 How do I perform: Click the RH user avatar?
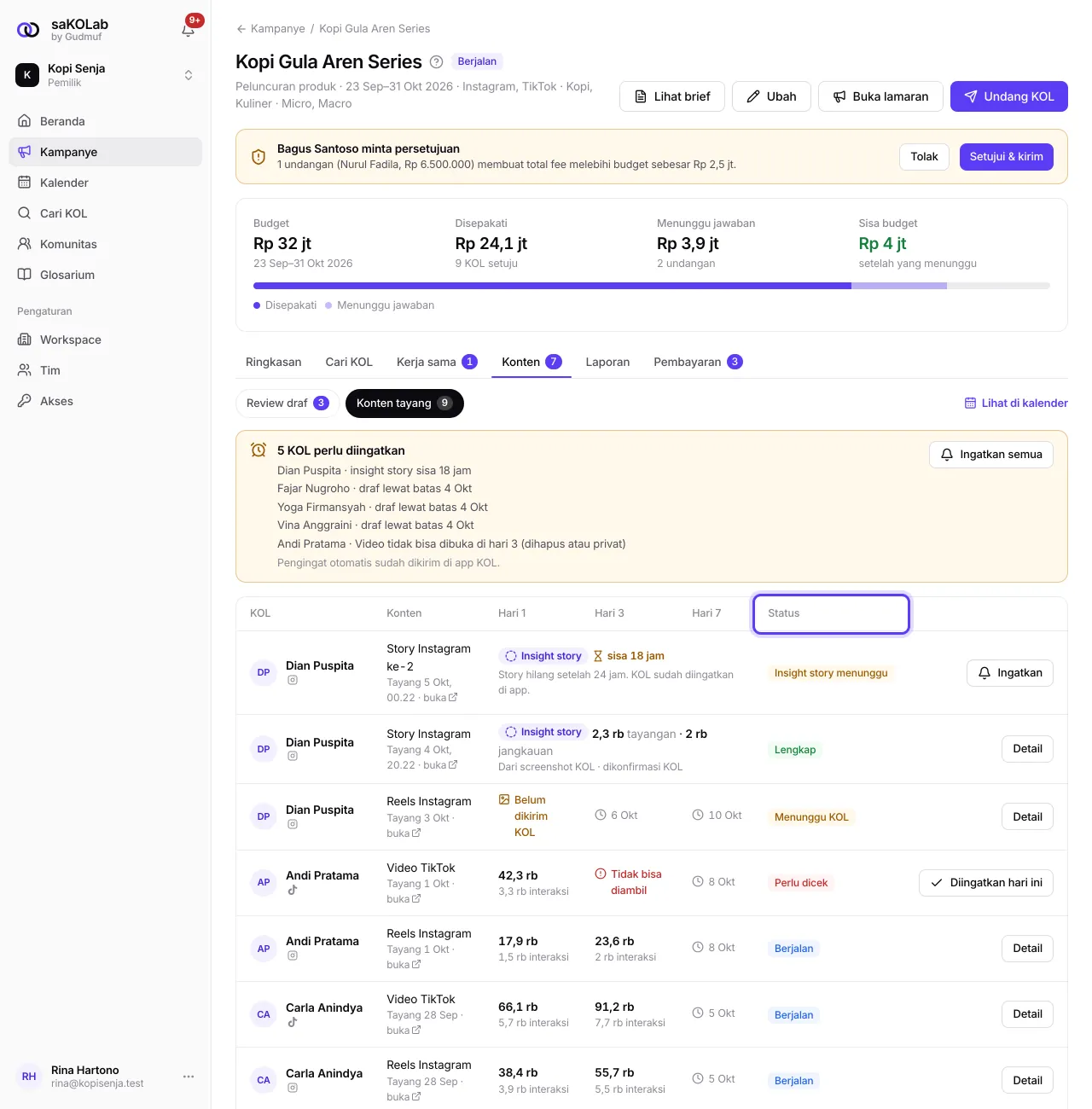29,1077
